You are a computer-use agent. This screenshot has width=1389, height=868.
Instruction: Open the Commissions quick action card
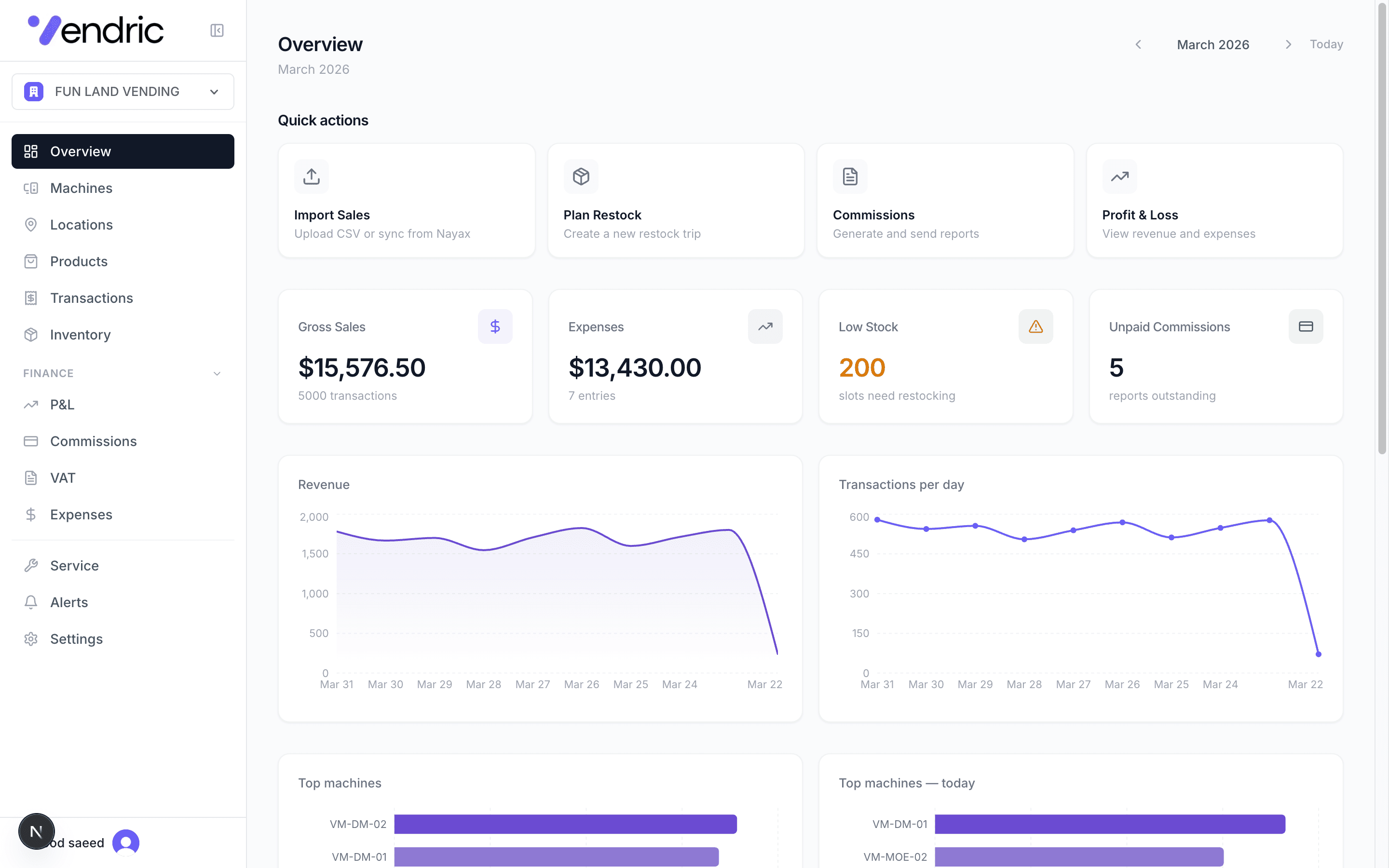(x=944, y=200)
